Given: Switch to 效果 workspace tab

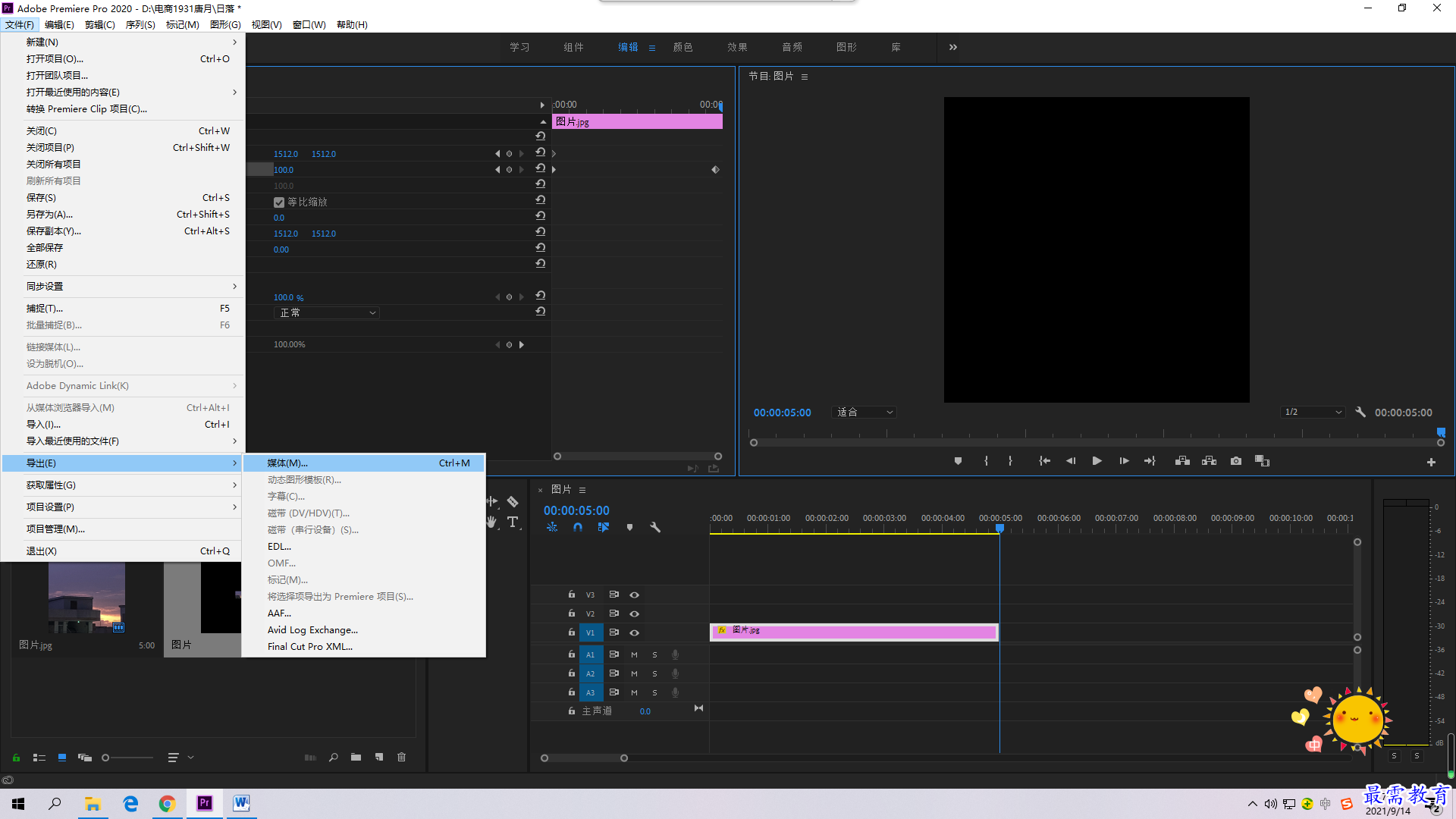Looking at the screenshot, I should [x=737, y=47].
